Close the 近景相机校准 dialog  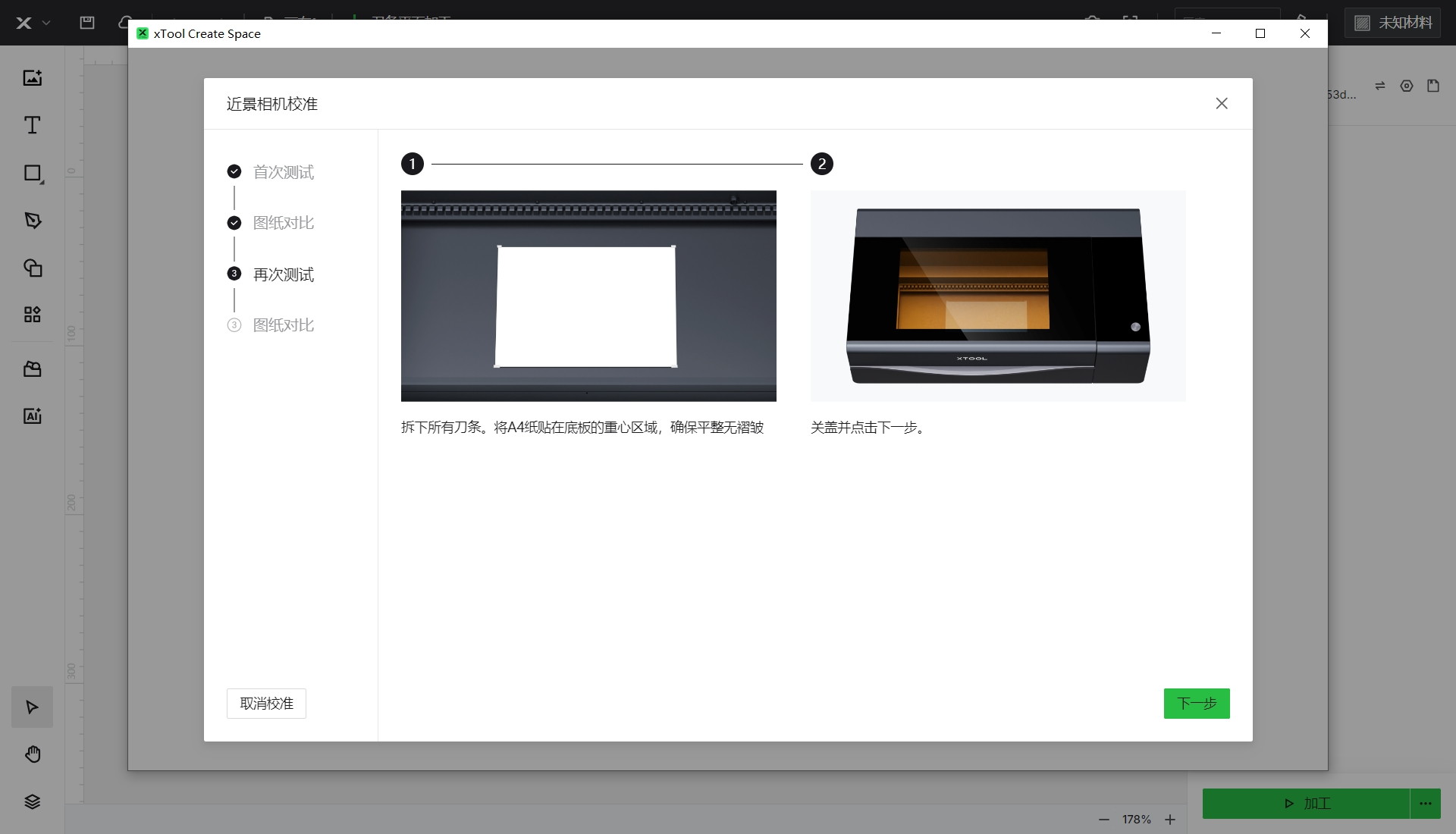pyautogui.click(x=1222, y=103)
